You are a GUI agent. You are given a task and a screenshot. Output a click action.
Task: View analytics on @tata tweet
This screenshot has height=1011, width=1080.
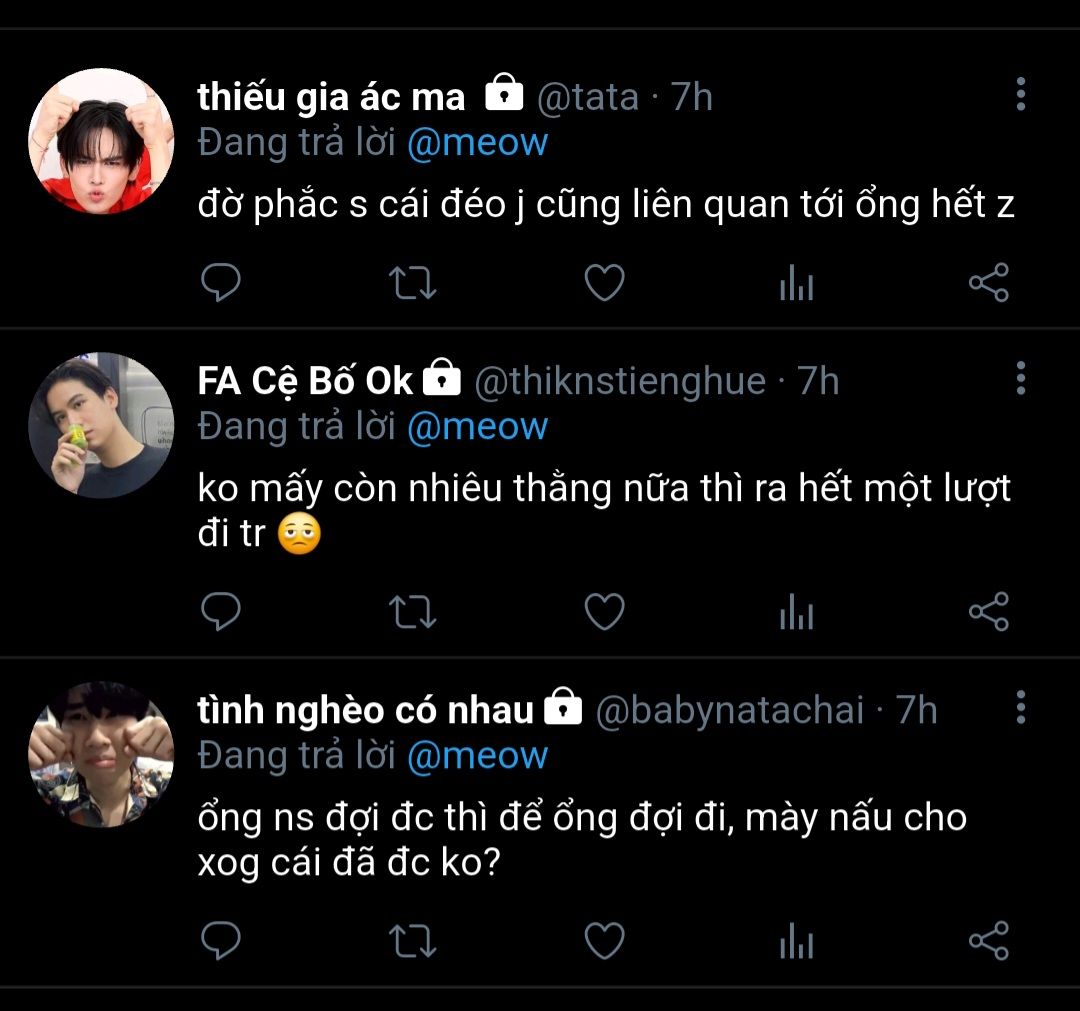tap(796, 286)
